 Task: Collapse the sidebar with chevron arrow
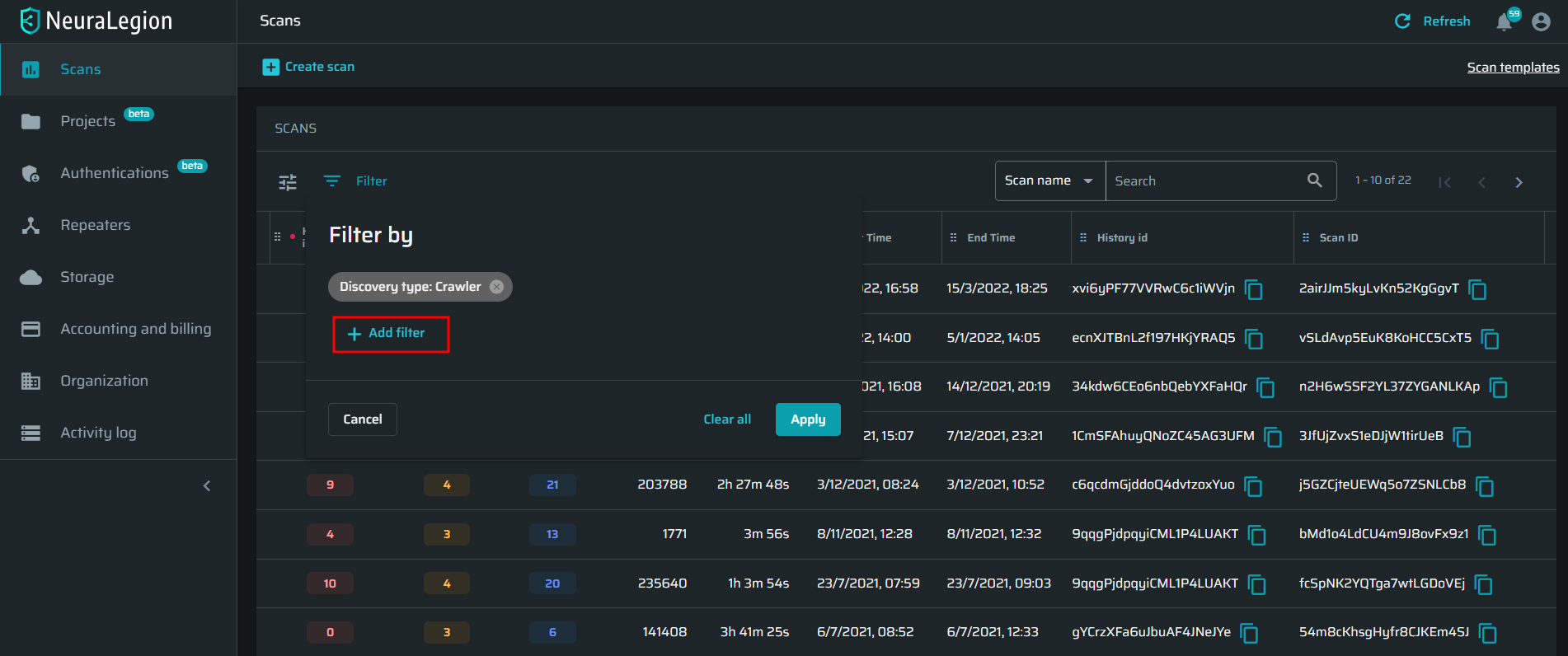[207, 485]
